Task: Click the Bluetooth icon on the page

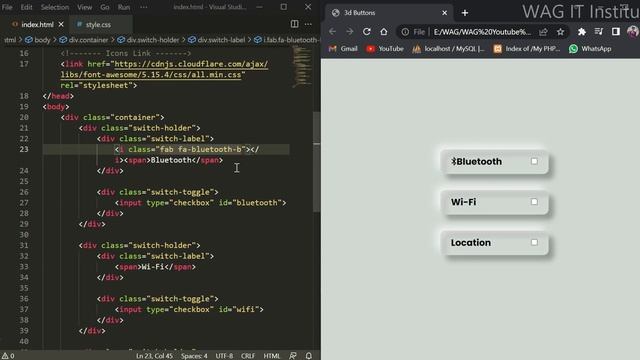Action: pyautogui.click(x=453, y=161)
